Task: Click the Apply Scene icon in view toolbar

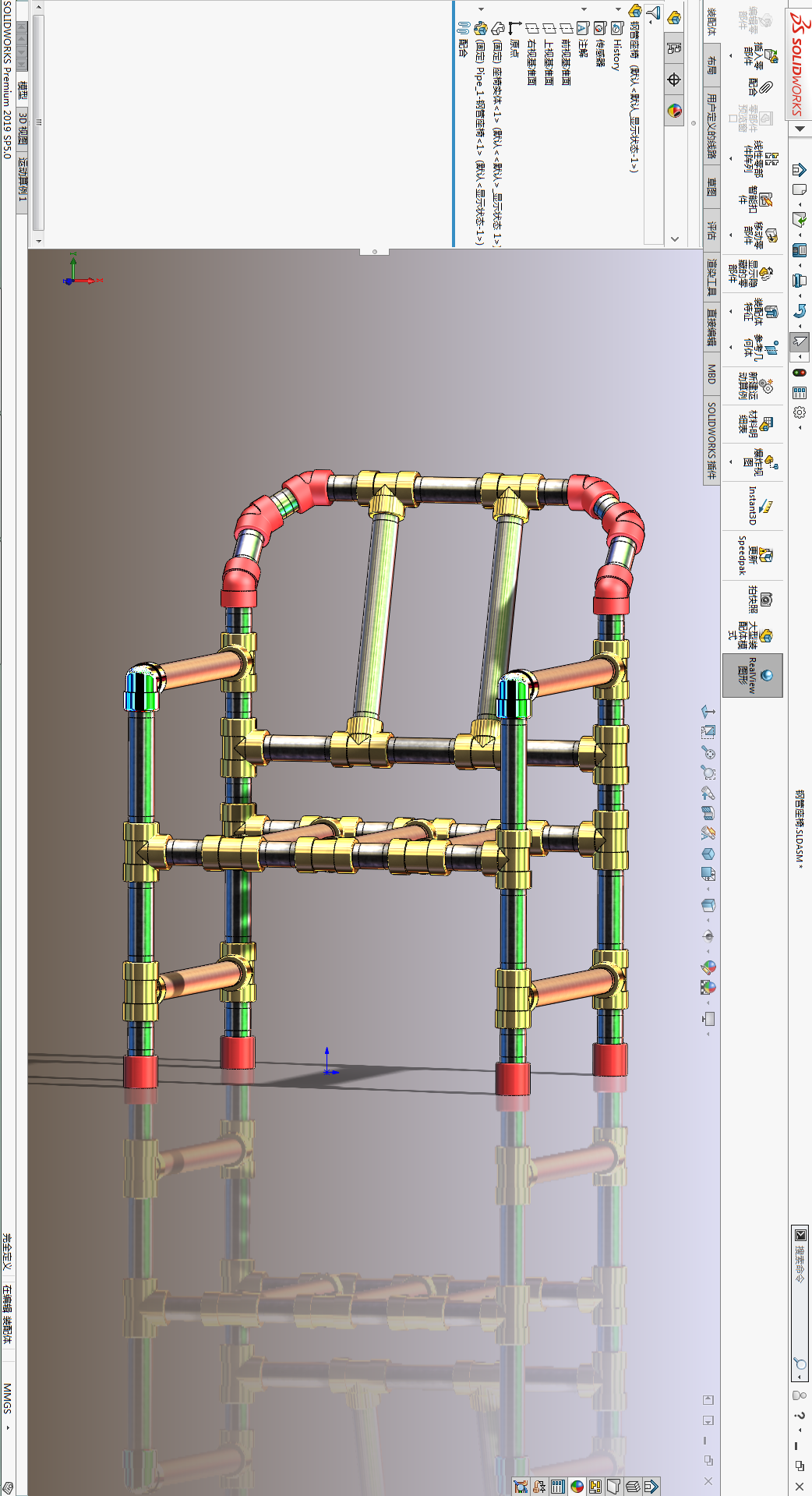Action: click(708, 987)
